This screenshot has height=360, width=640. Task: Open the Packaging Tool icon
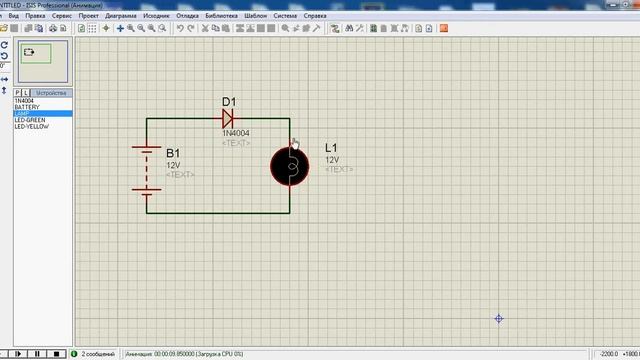click(x=306, y=28)
